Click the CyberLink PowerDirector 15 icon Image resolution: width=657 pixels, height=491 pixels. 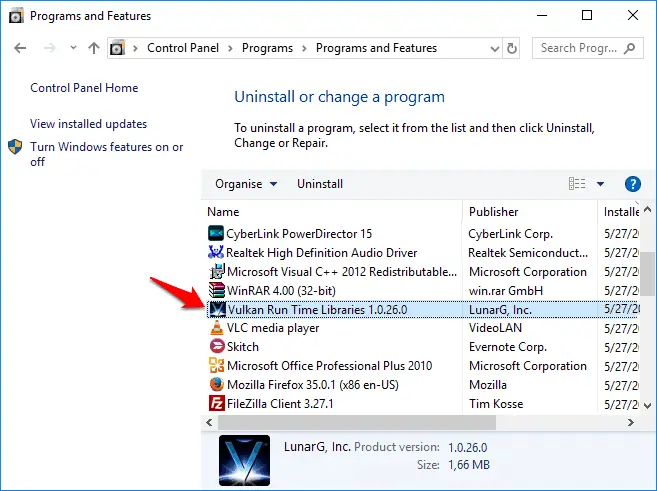(216, 233)
